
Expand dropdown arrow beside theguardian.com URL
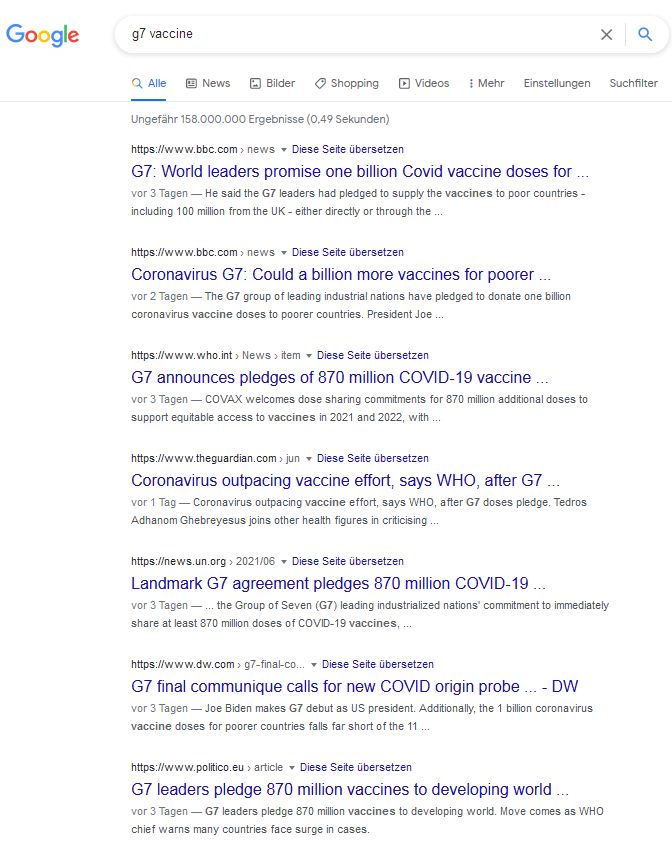point(309,459)
